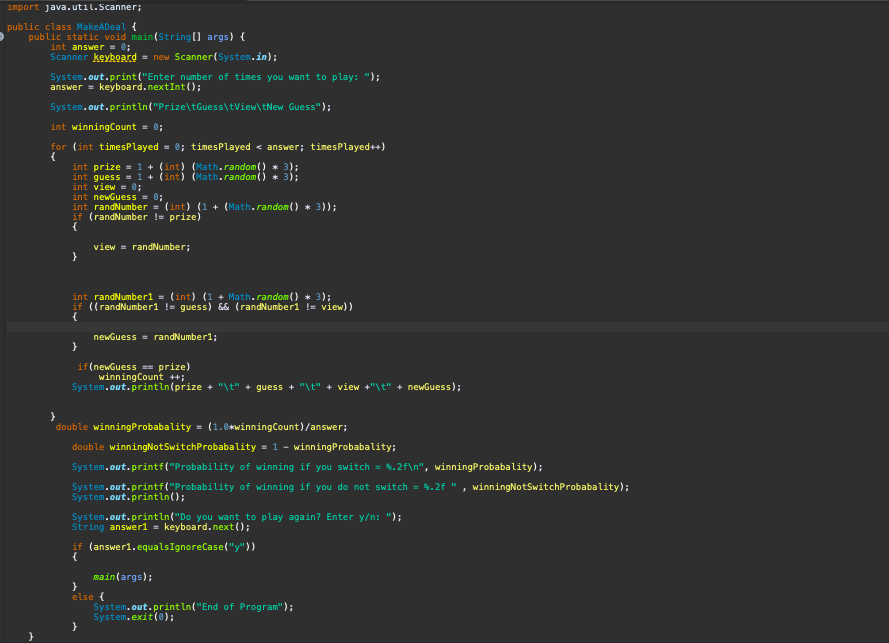
Task: Click the 'int prize = 1 +' line
Action: pos(185,167)
